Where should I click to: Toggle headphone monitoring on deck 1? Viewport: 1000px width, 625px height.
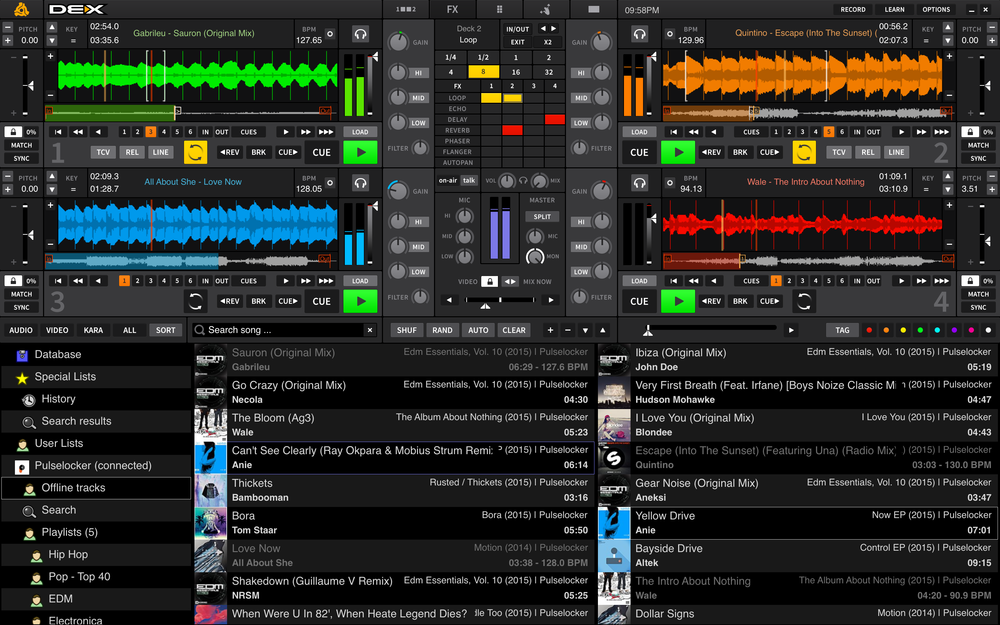[x=360, y=33]
